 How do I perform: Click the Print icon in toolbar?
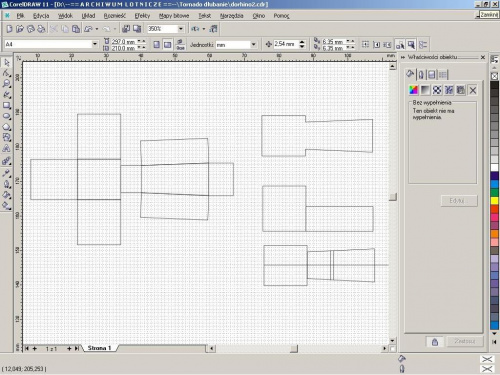point(41,29)
